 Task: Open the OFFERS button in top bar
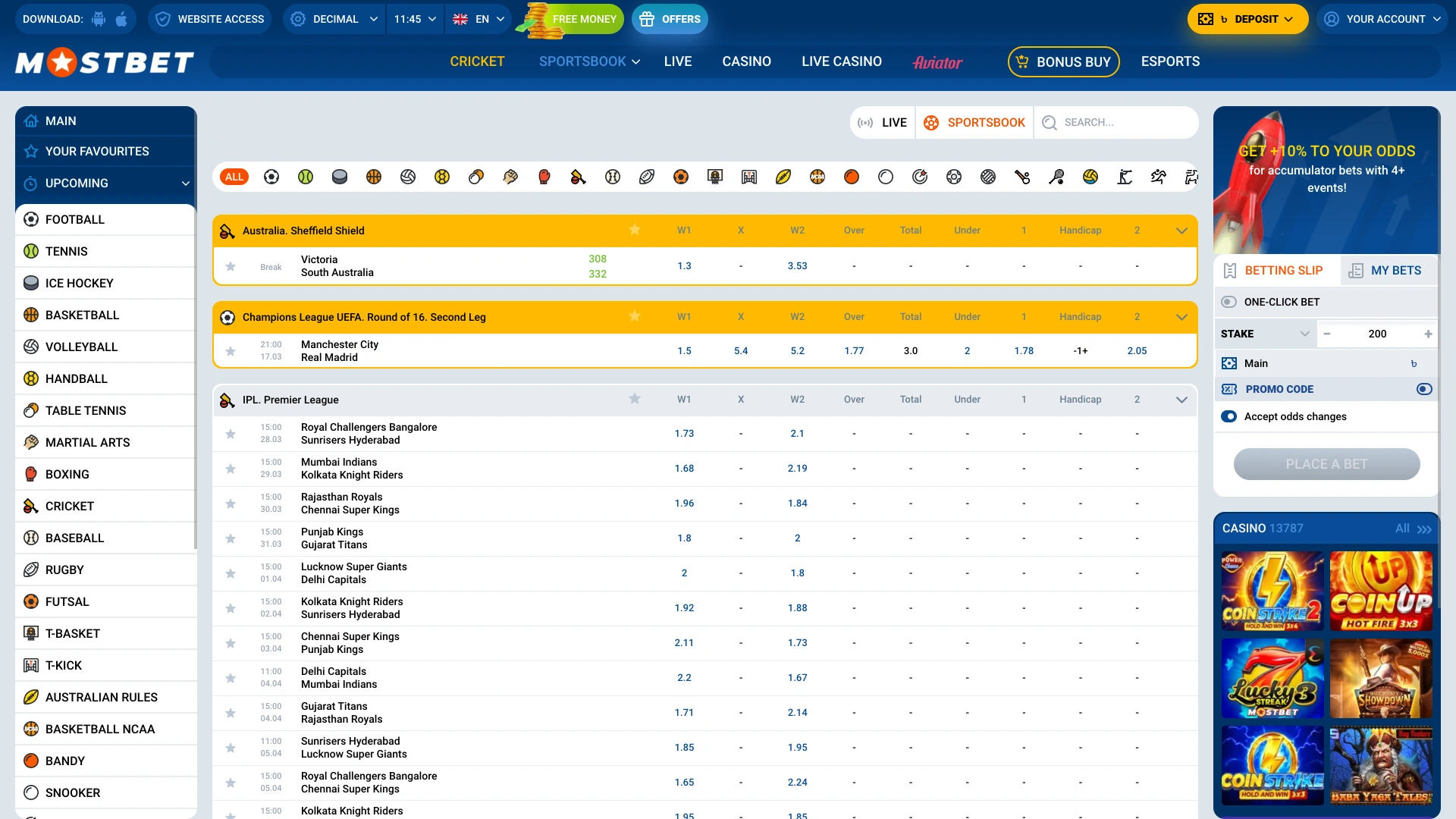click(670, 19)
